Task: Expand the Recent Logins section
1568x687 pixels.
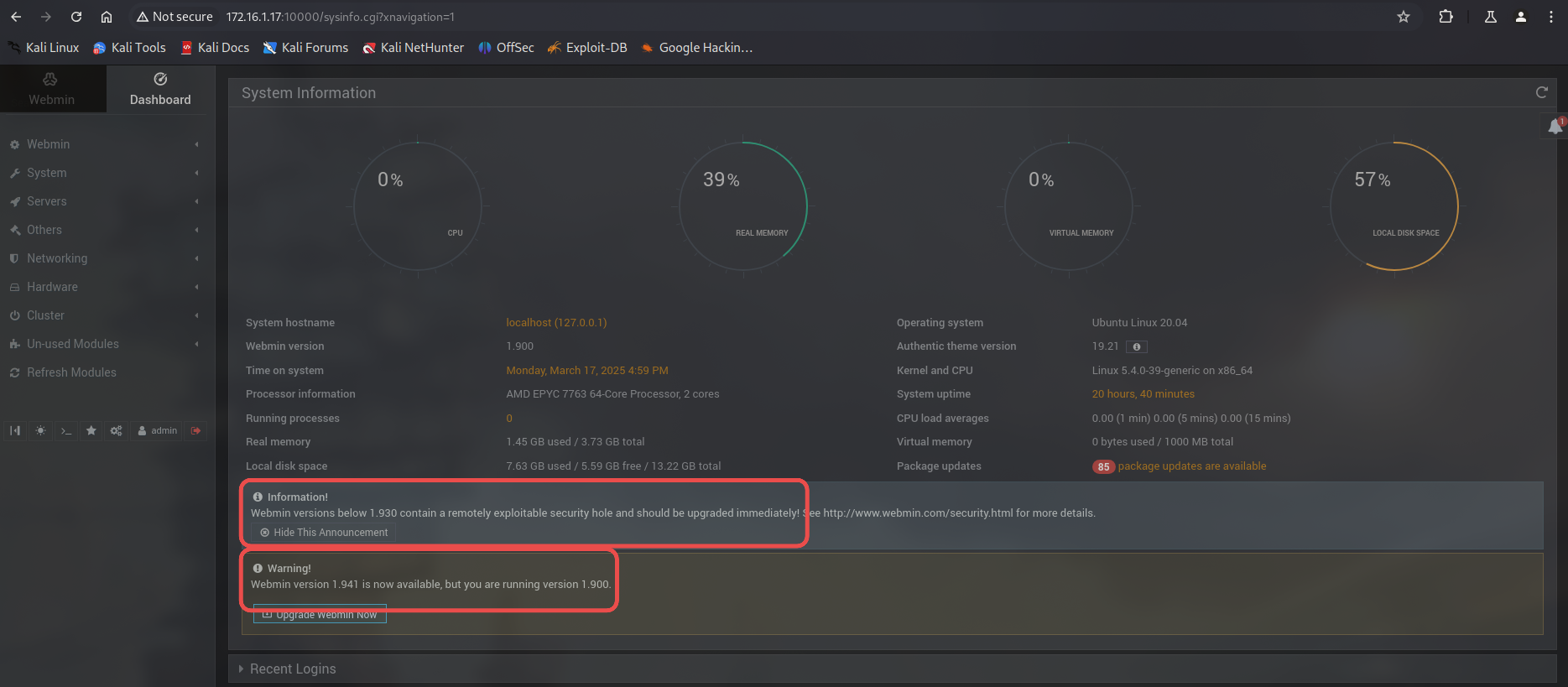Action: [292, 669]
